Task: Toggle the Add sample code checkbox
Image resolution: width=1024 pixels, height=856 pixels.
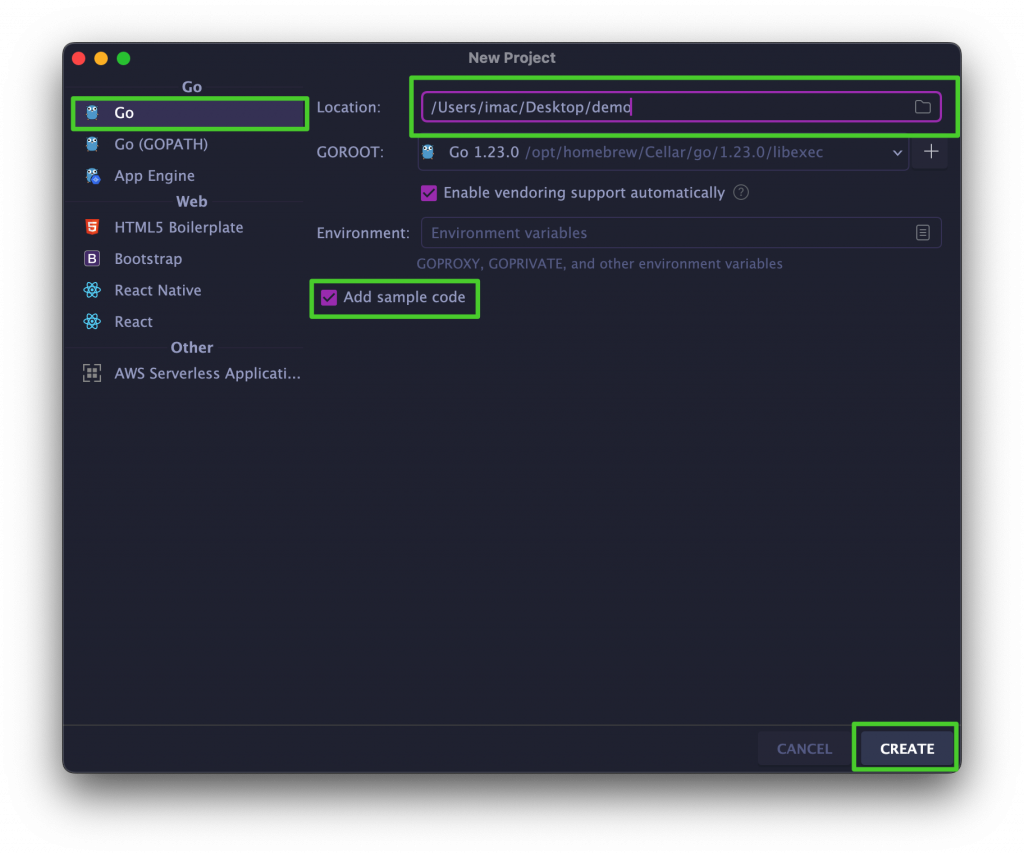Action: coord(328,297)
